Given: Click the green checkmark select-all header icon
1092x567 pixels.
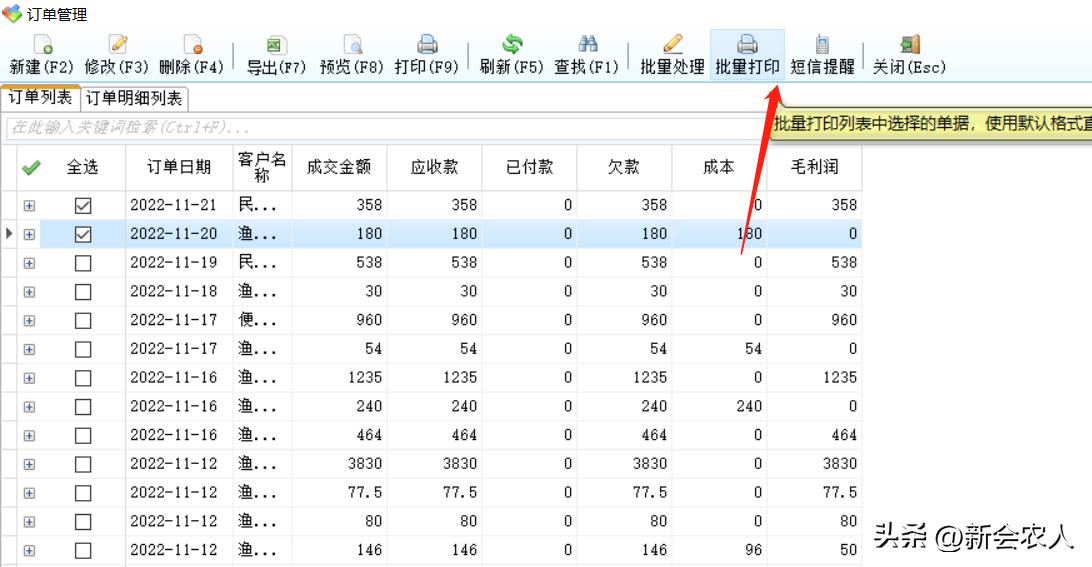Looking at the screenshot, I should pyautogui.click(x=31, y=167).
